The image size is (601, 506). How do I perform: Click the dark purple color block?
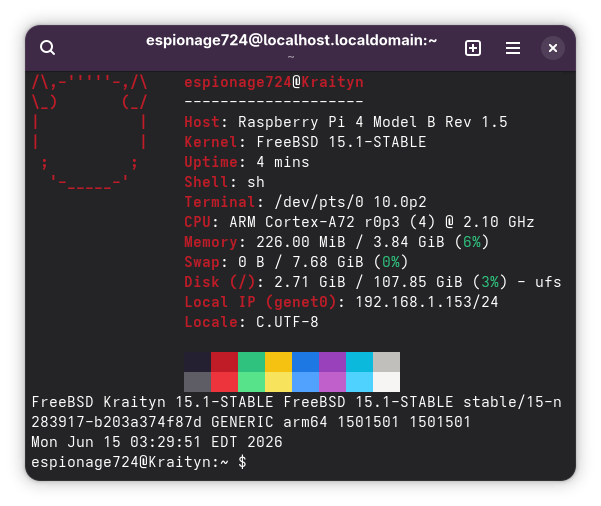pyautogui.click(x=332, y=362)
